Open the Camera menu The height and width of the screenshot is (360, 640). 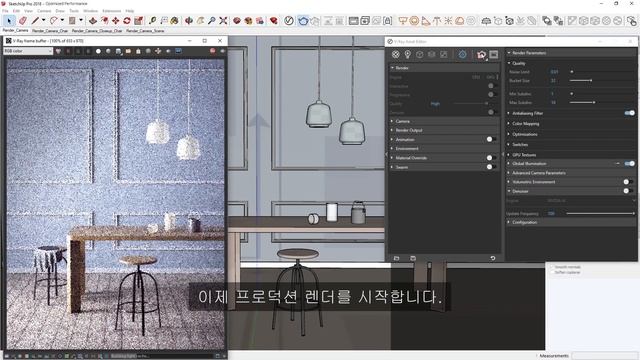coord(44,11)
